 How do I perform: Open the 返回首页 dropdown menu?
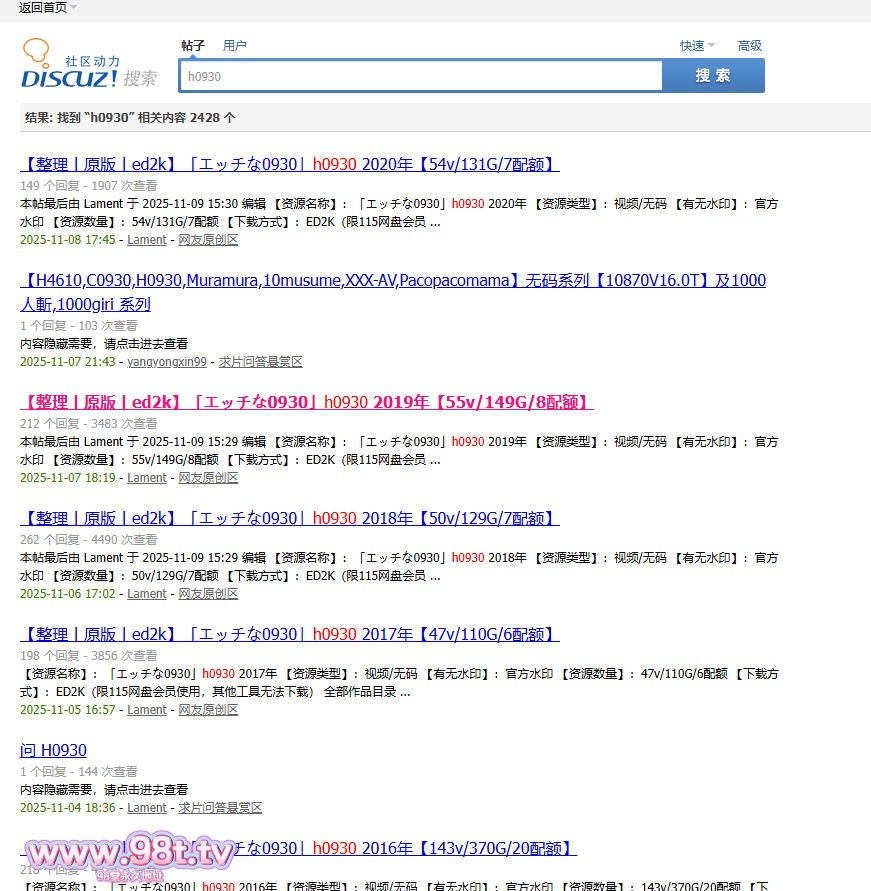pyautogui.click(x=47, y=8)
